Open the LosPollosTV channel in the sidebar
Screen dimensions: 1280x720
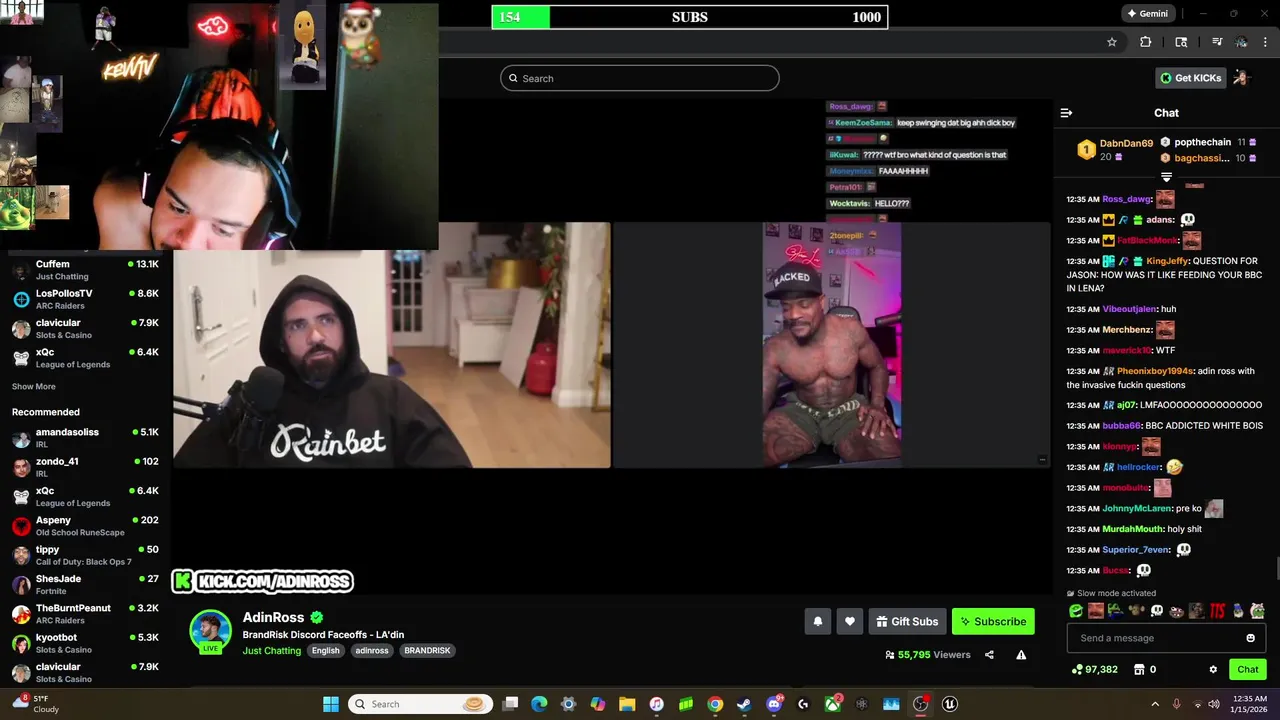85,299
